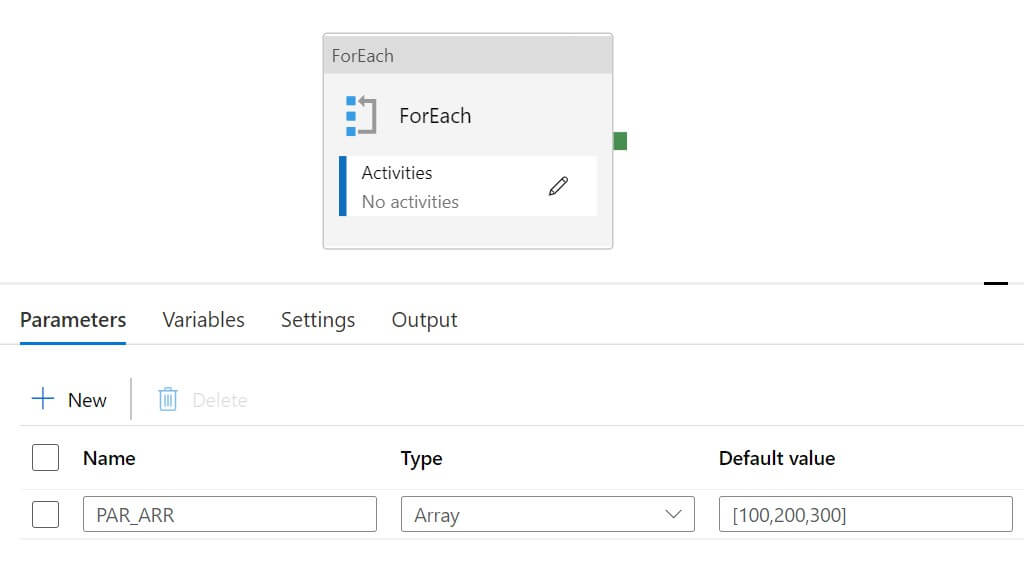Click the ForEach activity name text
This screenshot has height=565, width=1024.
pos(435,116)
